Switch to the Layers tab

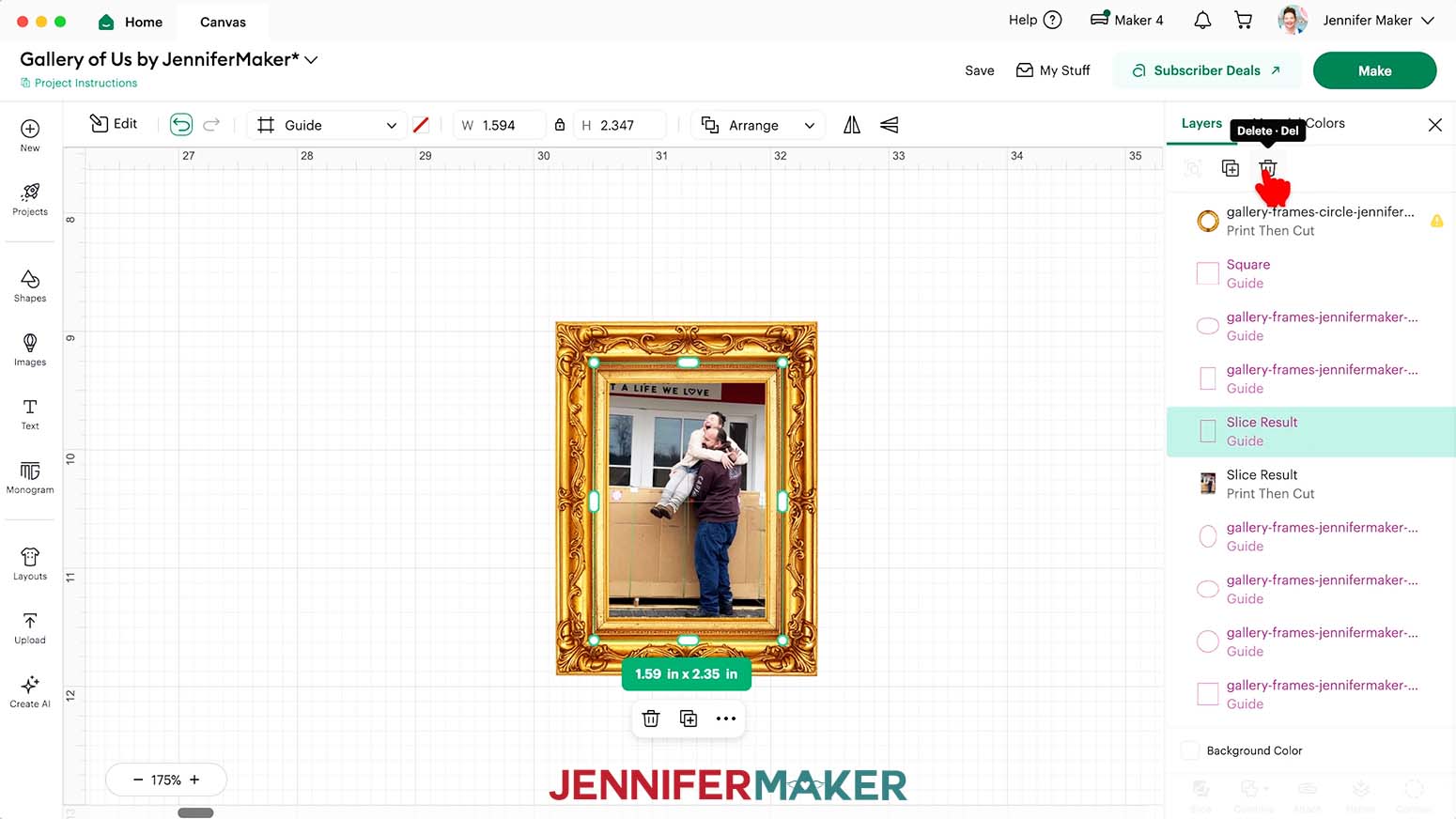coord(1201,123)
